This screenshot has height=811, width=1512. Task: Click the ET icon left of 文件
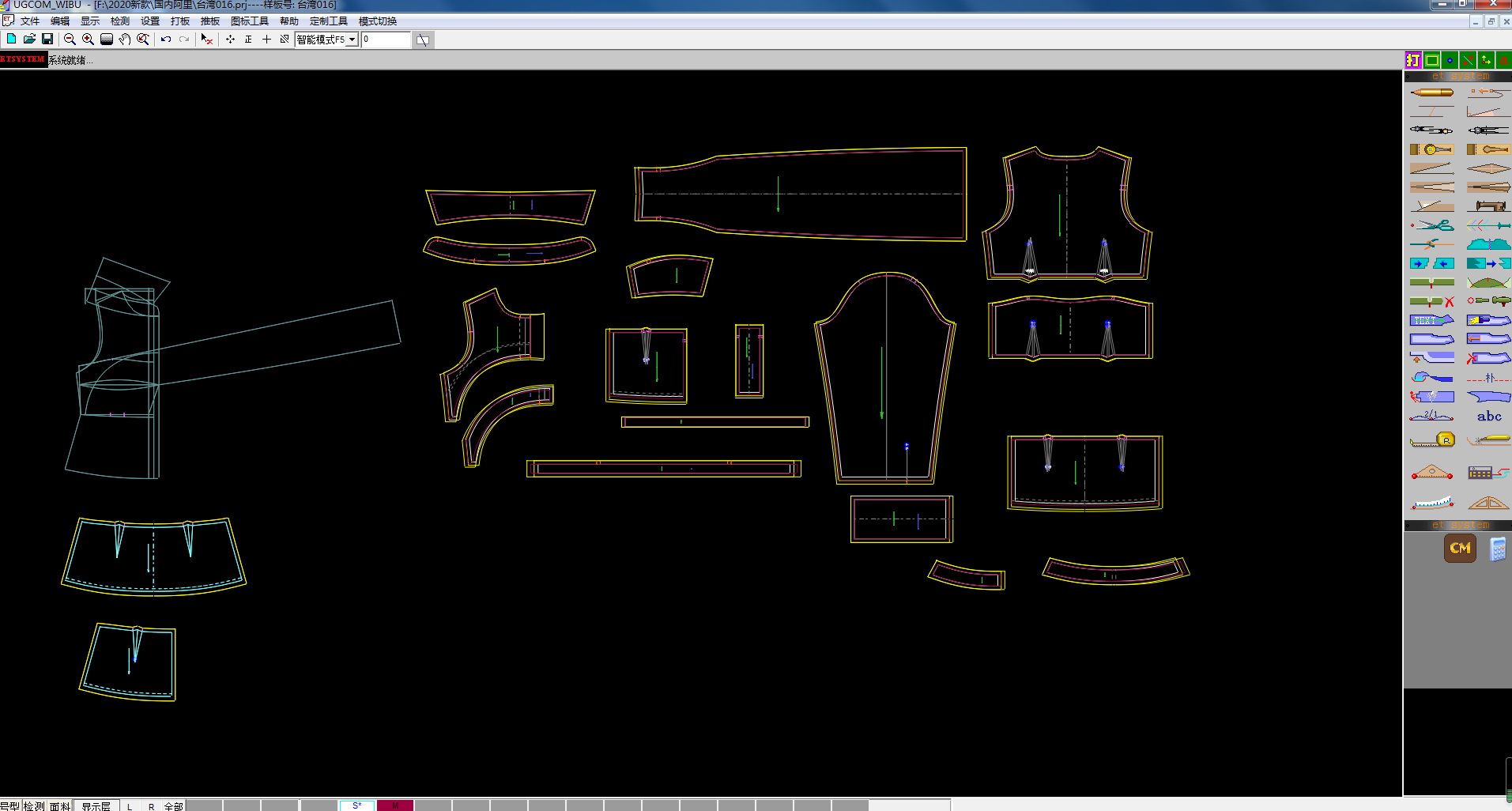tap(8, 21)
